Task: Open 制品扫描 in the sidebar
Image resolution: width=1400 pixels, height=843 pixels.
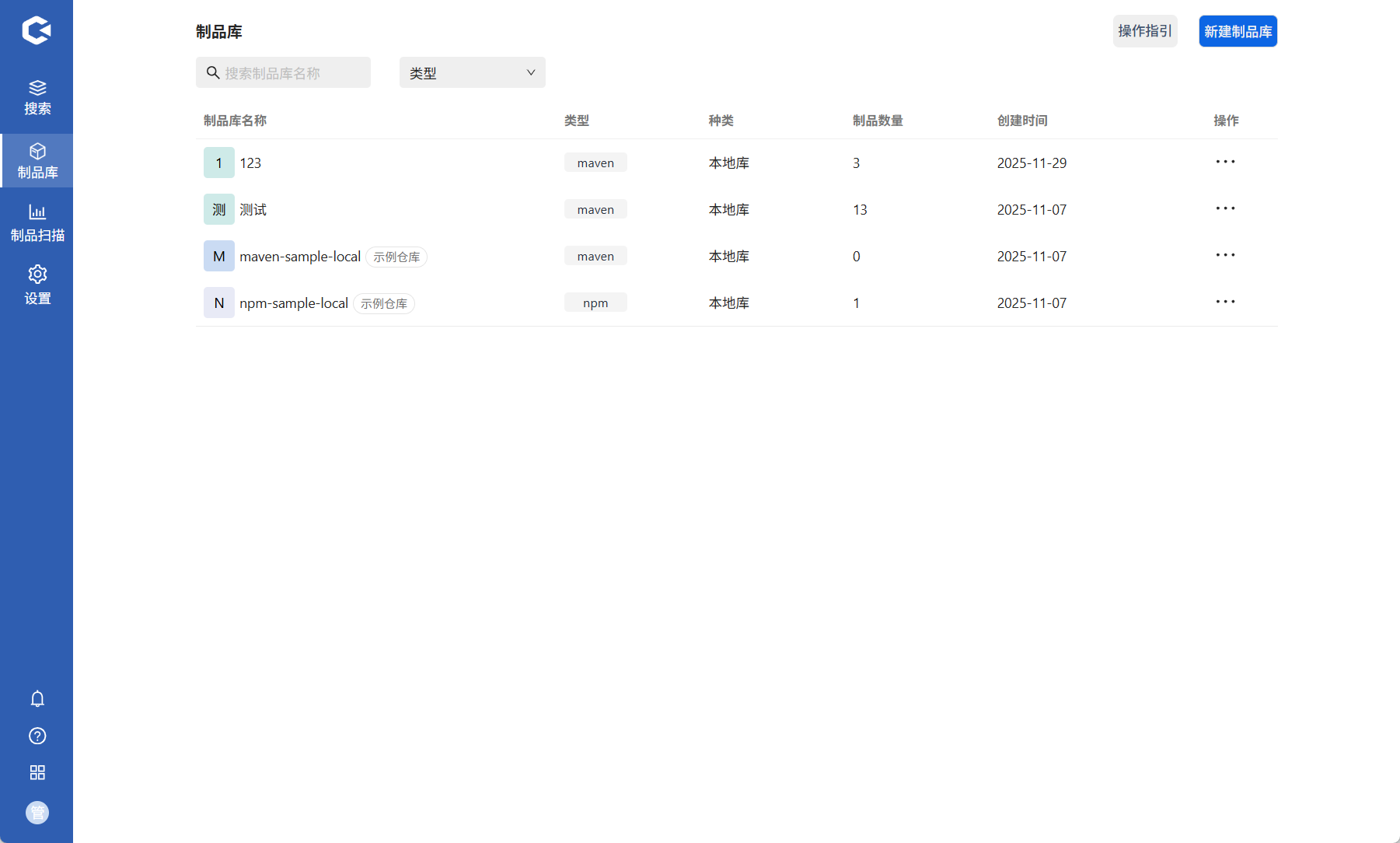Action: (x=37, y=223)
